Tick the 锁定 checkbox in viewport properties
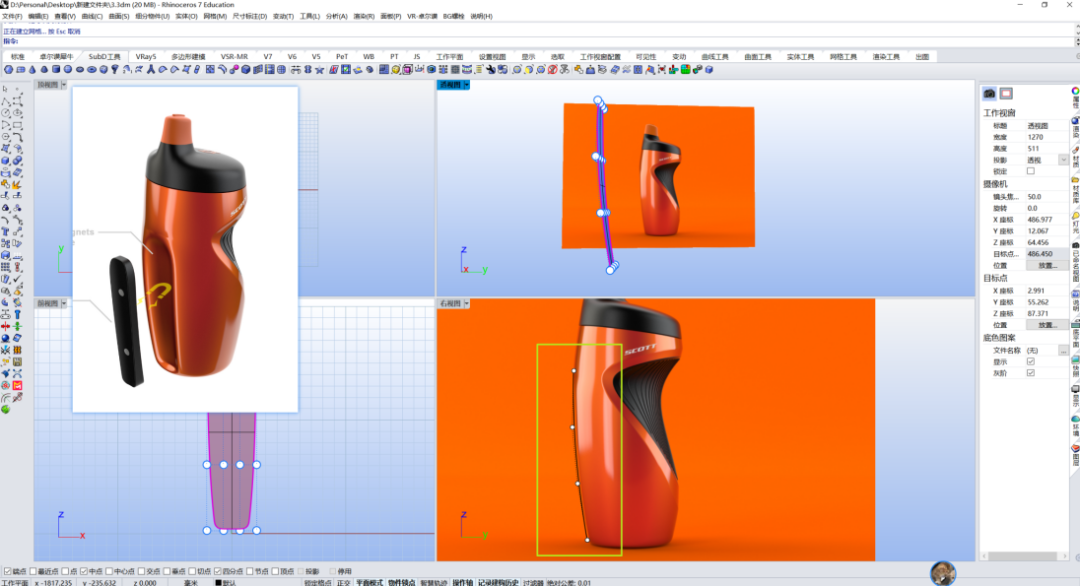 (1030, 171)
